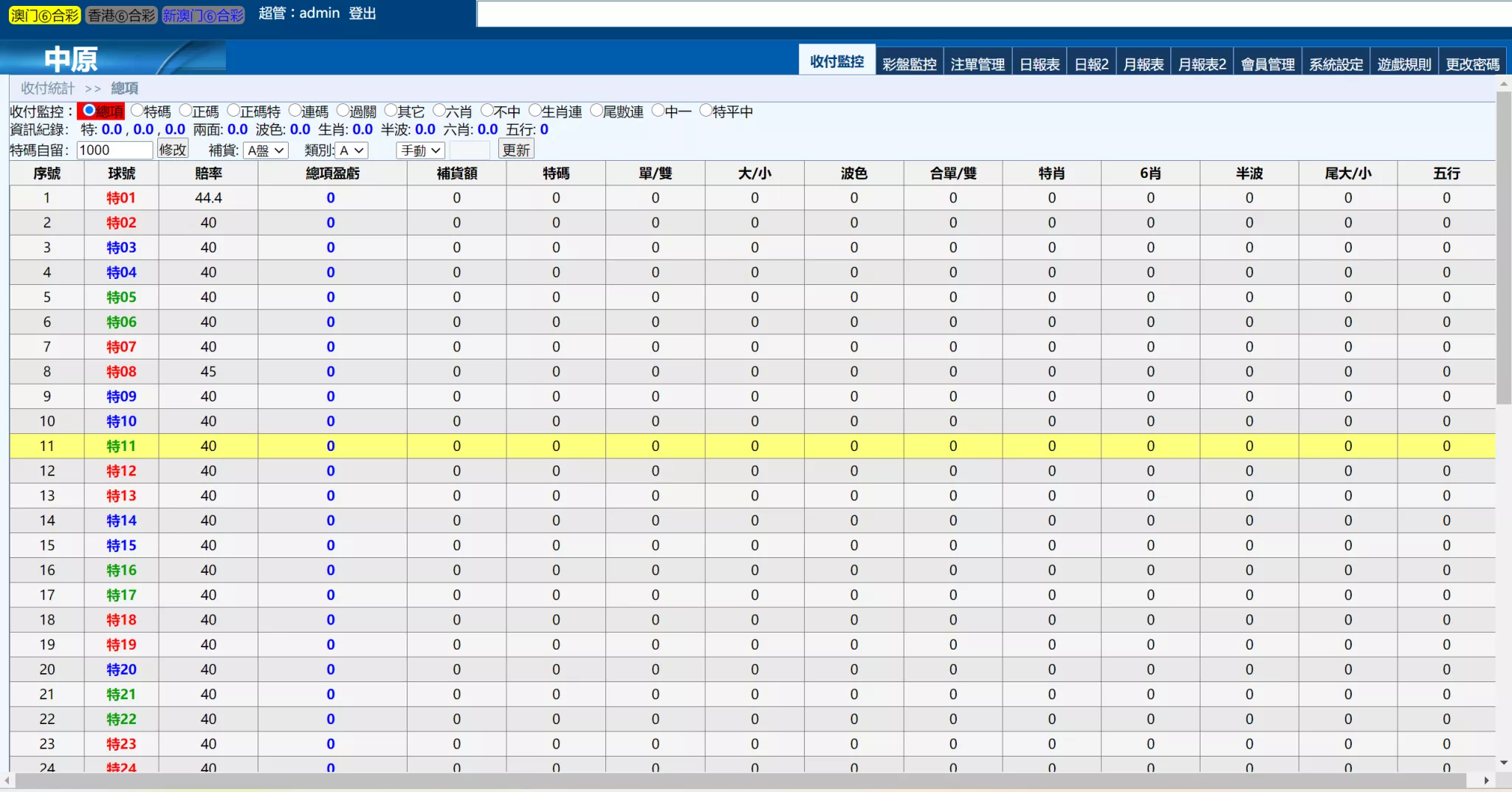Click the vertical scrollbar down arrow

(1504, 762)
